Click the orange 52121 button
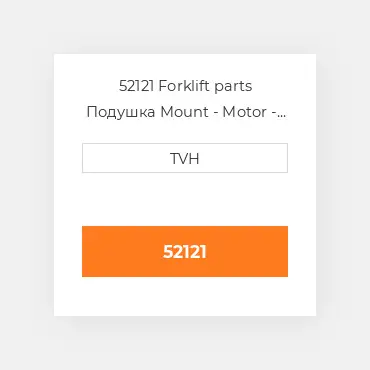370x370 pixels. click(x=185, y=251)
